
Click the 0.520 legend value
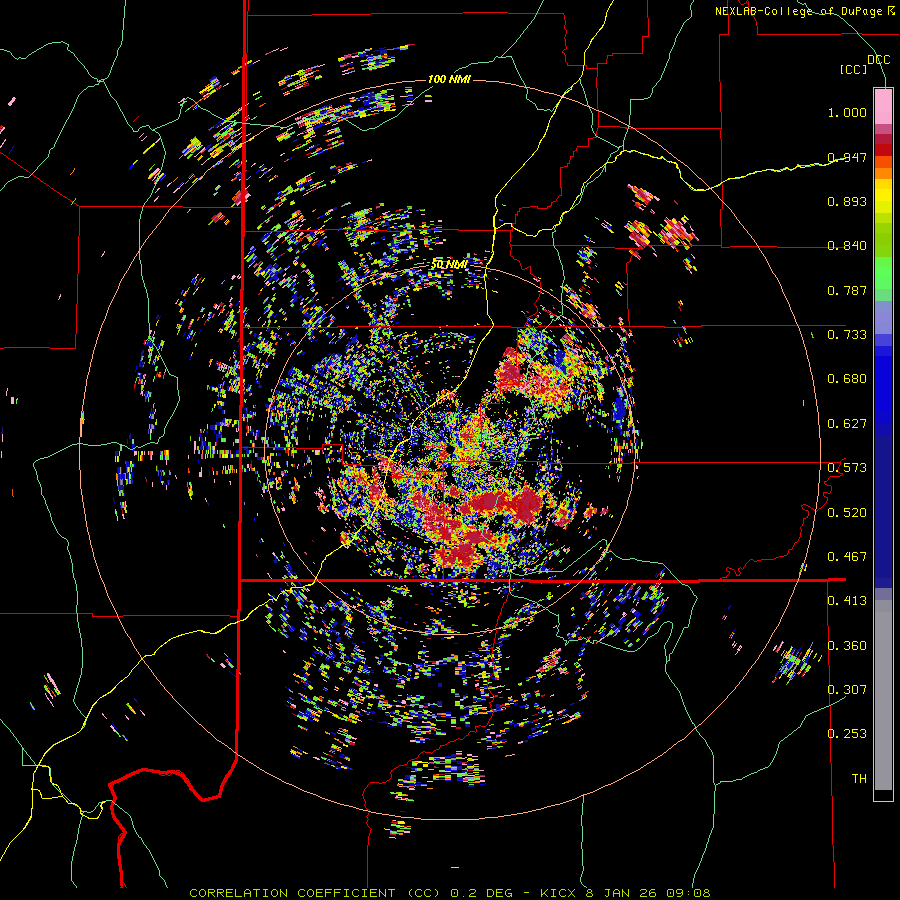point(847,513)
